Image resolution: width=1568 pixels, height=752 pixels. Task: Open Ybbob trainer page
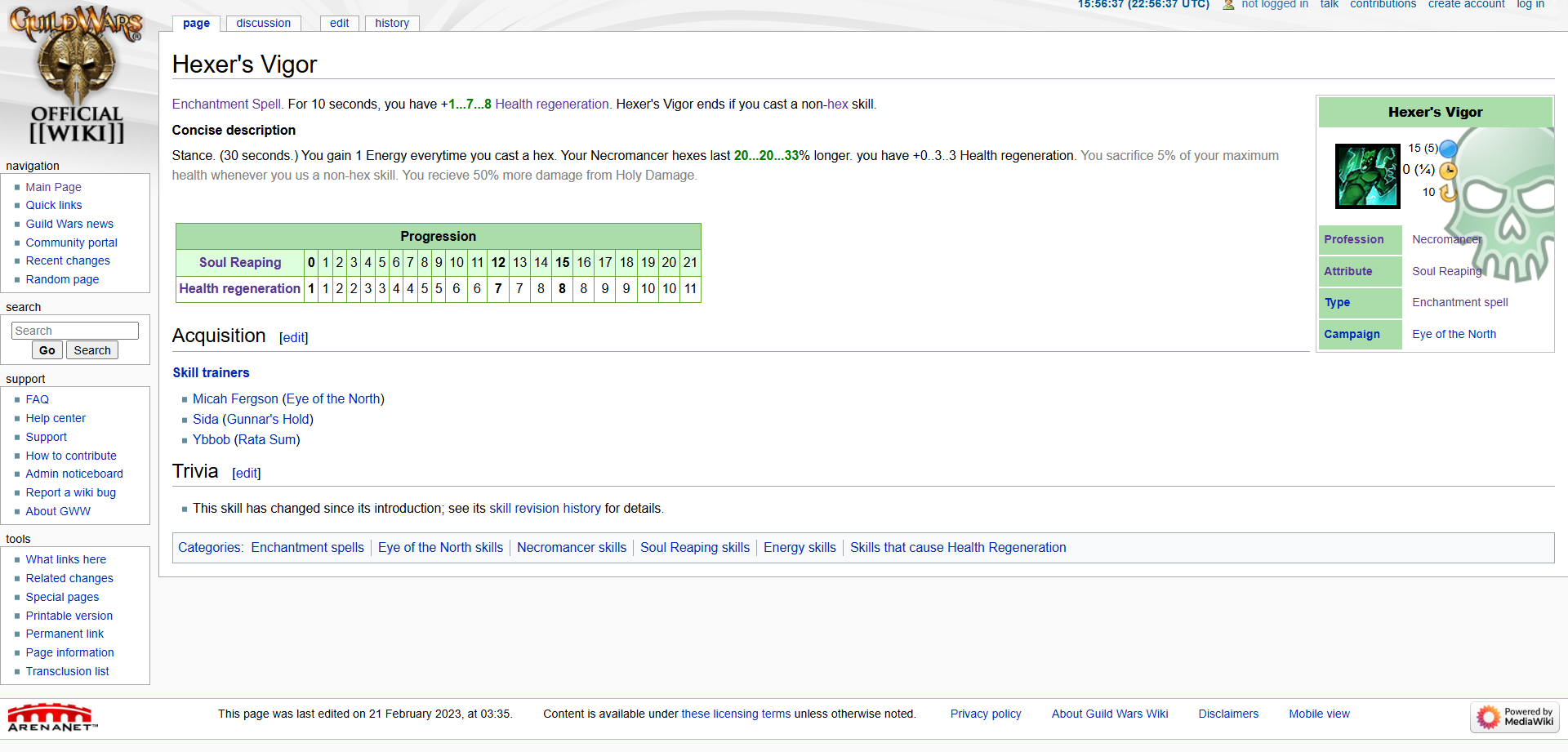click(x=212, y=439)
